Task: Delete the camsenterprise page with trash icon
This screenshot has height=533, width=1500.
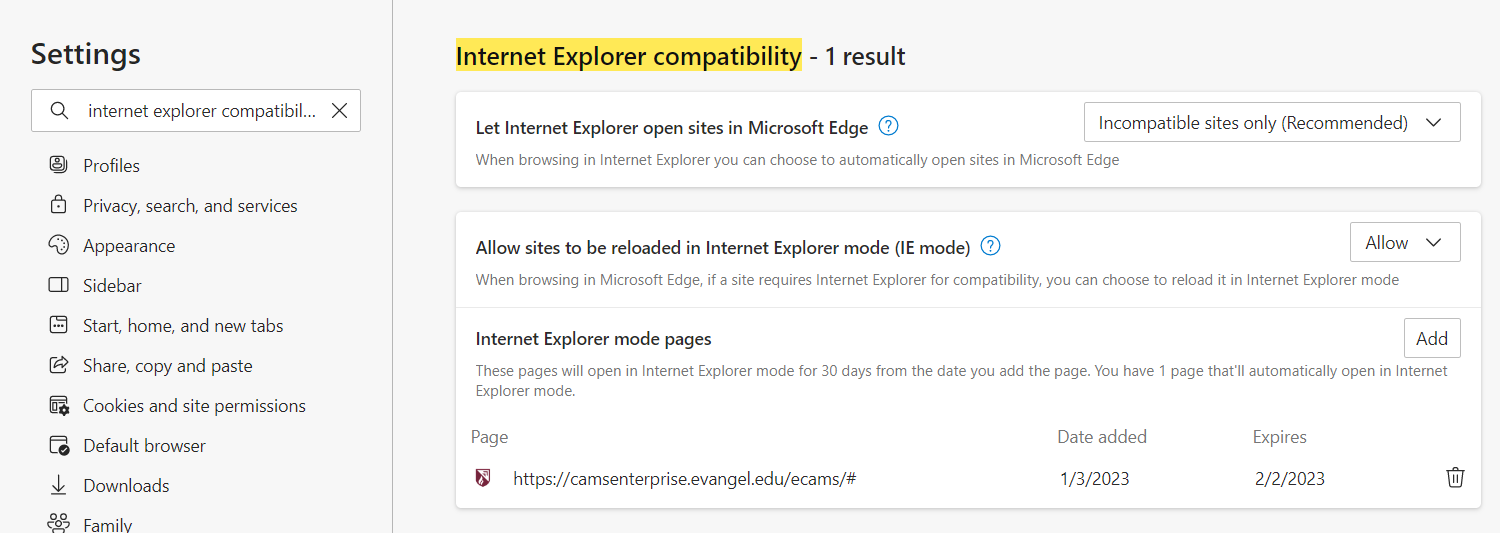Action: (x=1455, y=478)
